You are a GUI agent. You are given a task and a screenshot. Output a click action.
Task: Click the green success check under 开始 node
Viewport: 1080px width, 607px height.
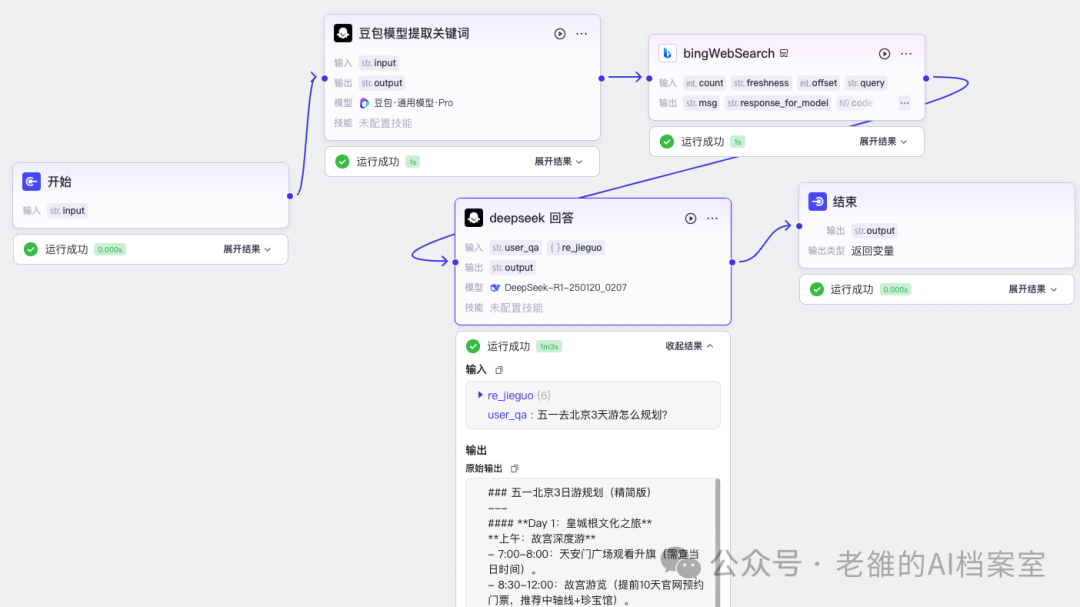point(31,249)
